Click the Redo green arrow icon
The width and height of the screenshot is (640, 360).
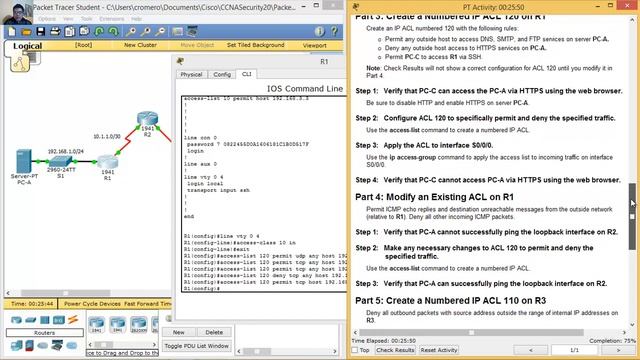[x=113, y=31]
